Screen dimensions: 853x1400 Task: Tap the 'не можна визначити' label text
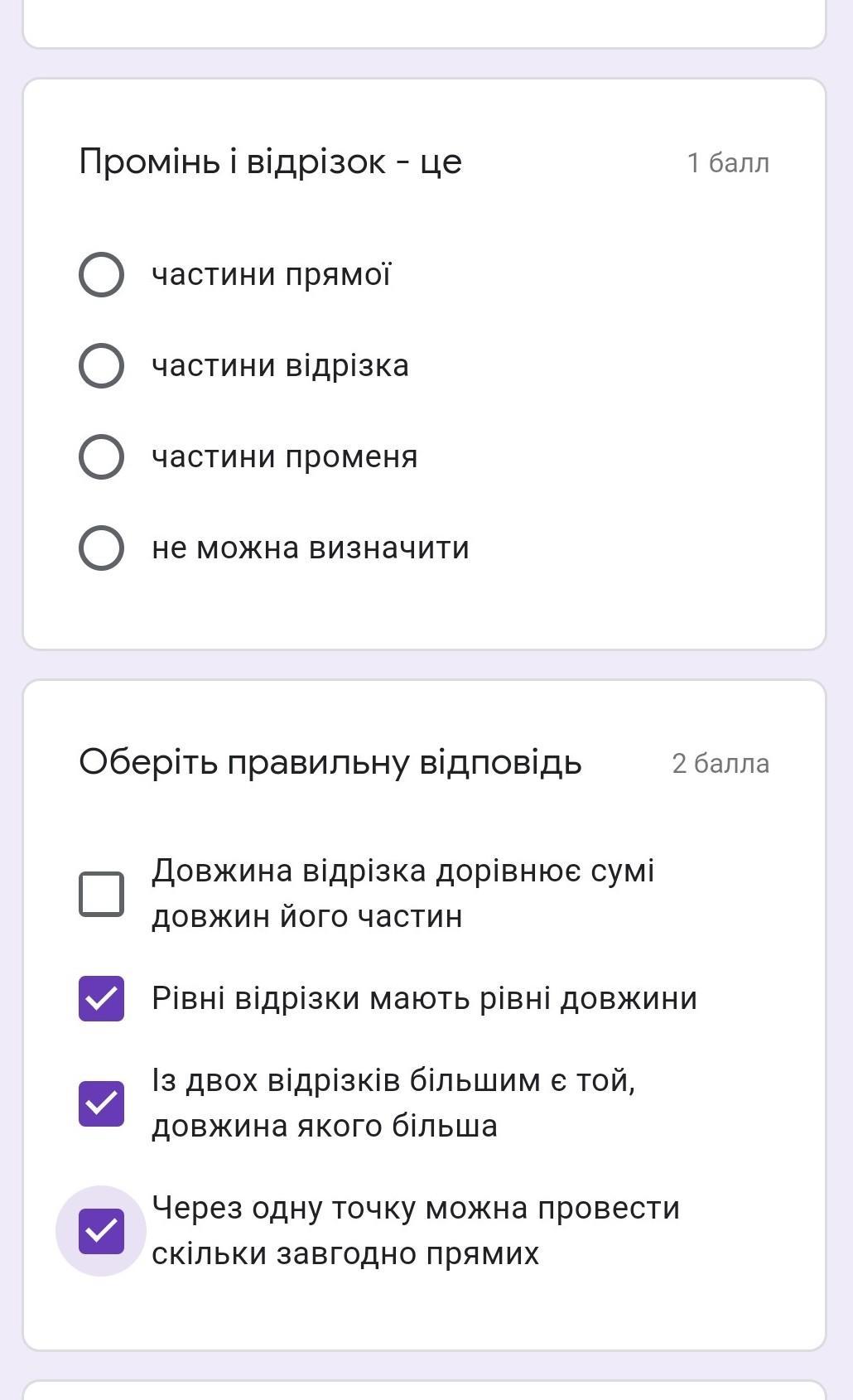pyautogui.click(x=310, y=548)
